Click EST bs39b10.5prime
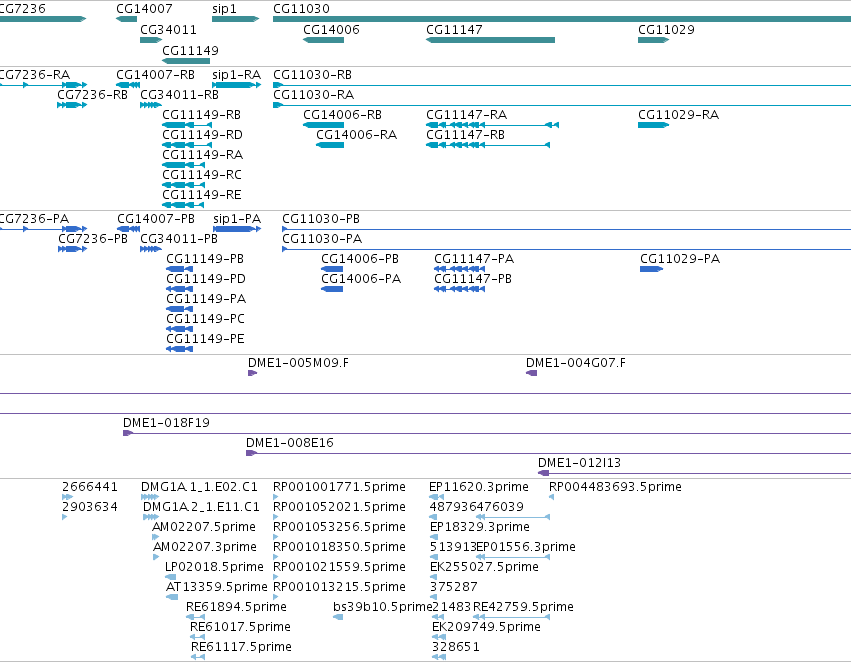 338,618
